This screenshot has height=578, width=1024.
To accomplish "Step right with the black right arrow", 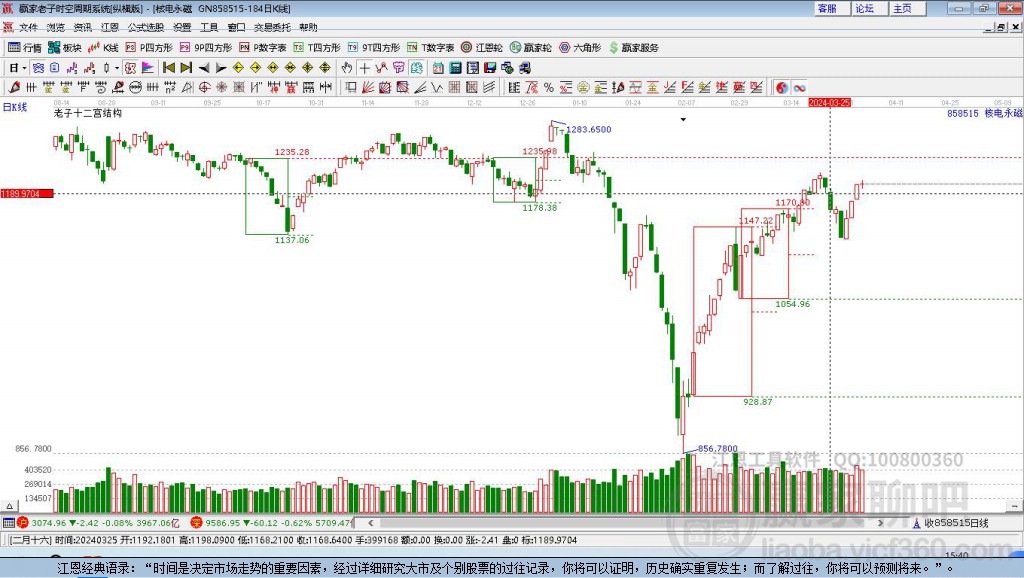I will pyautogui.click(x=221, y=68).
